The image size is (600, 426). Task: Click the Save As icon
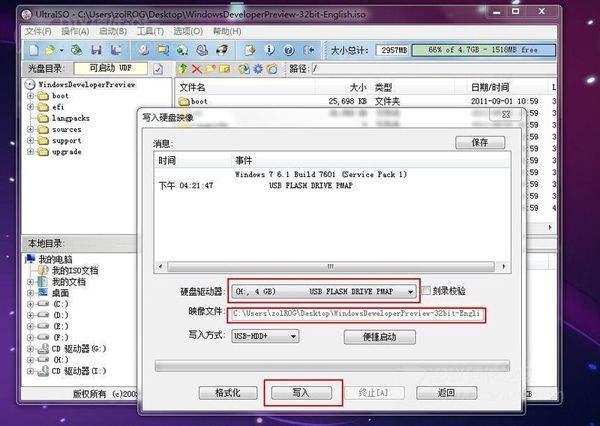pos(116,50)
